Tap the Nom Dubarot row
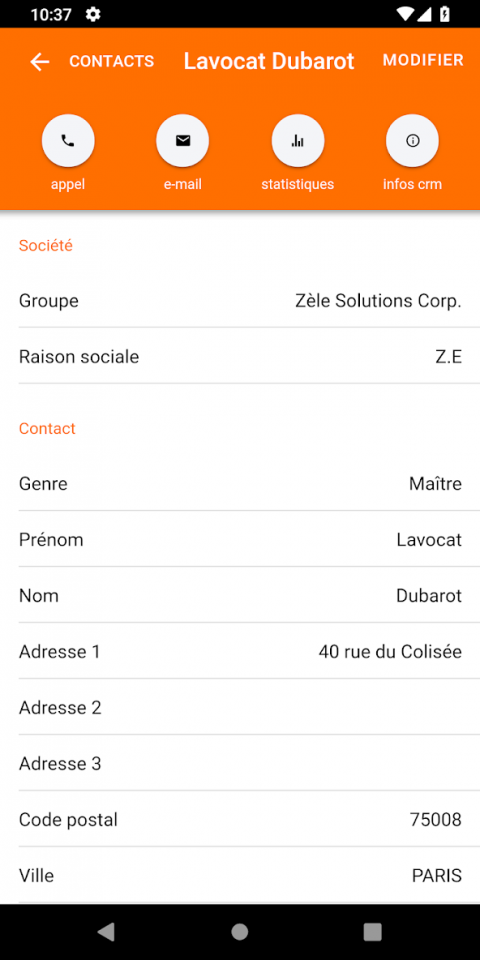 point(240,595)
